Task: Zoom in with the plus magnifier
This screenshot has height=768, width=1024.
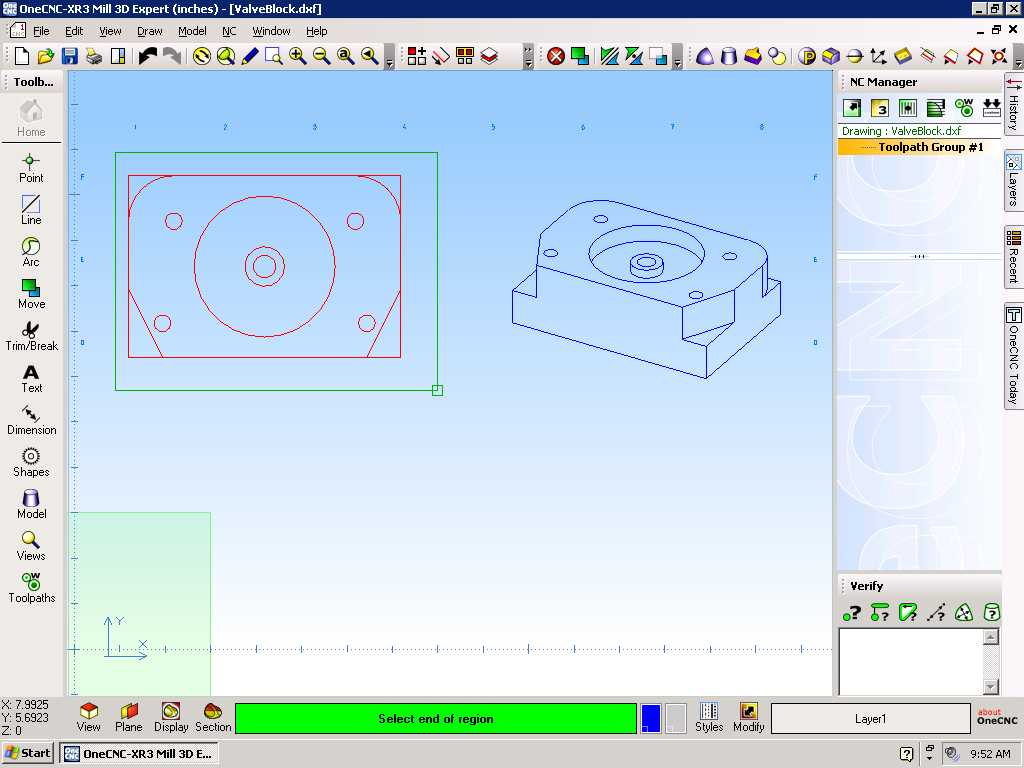Action: click(298, 56)
